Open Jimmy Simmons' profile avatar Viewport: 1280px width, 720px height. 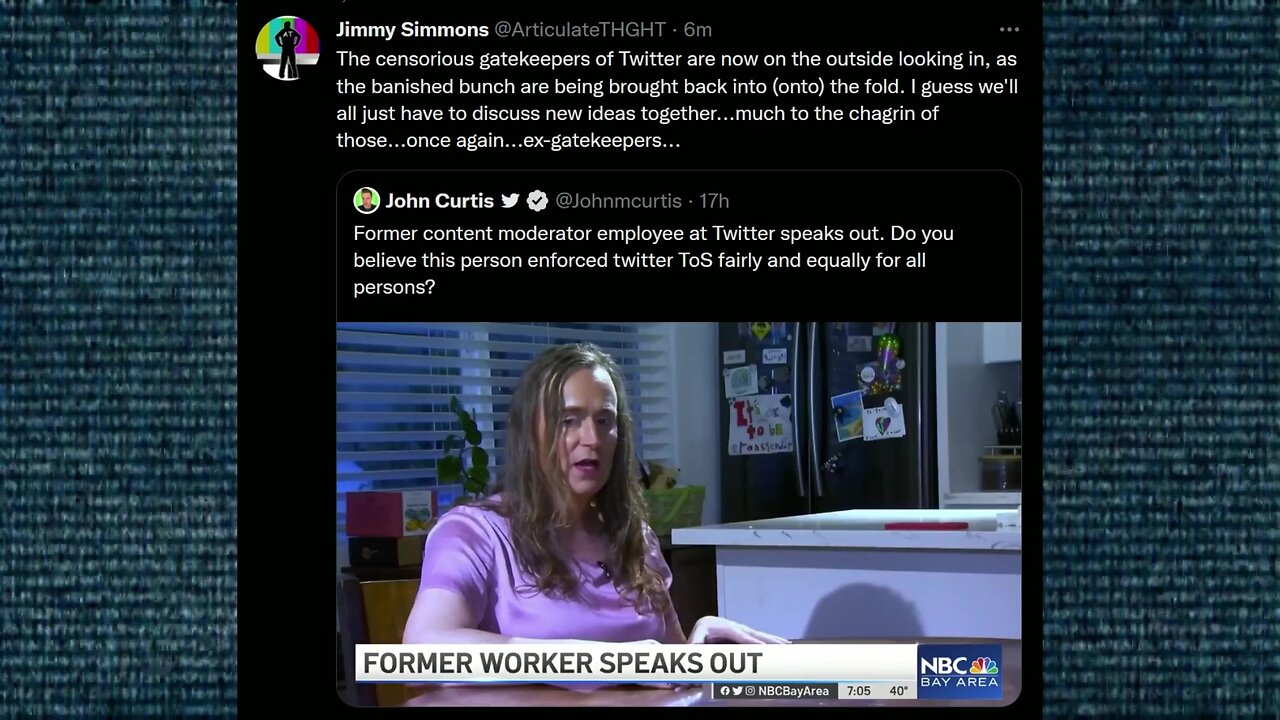(287, 47)
